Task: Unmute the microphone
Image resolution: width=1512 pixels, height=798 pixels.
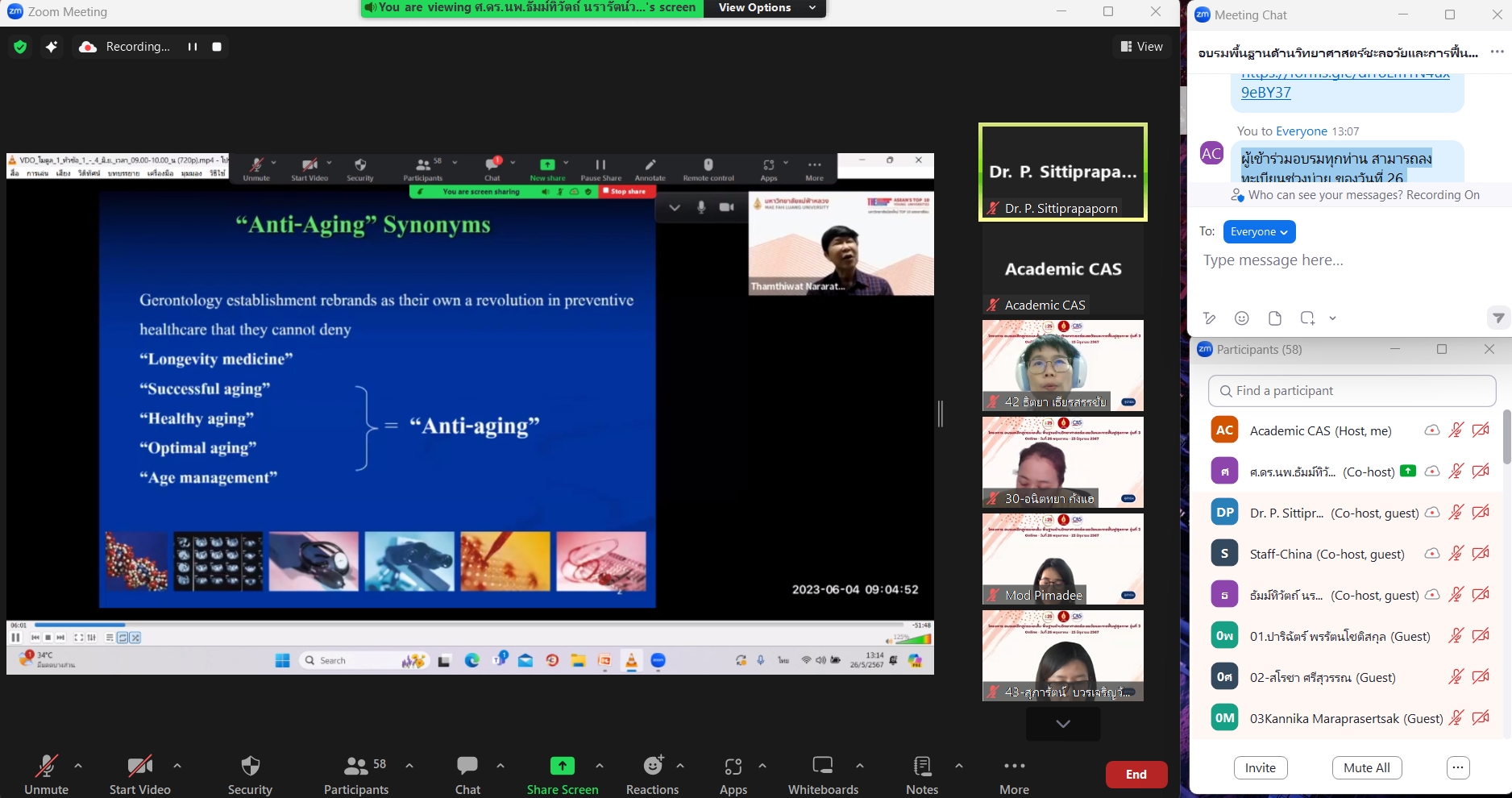Action: pos(46,773)
